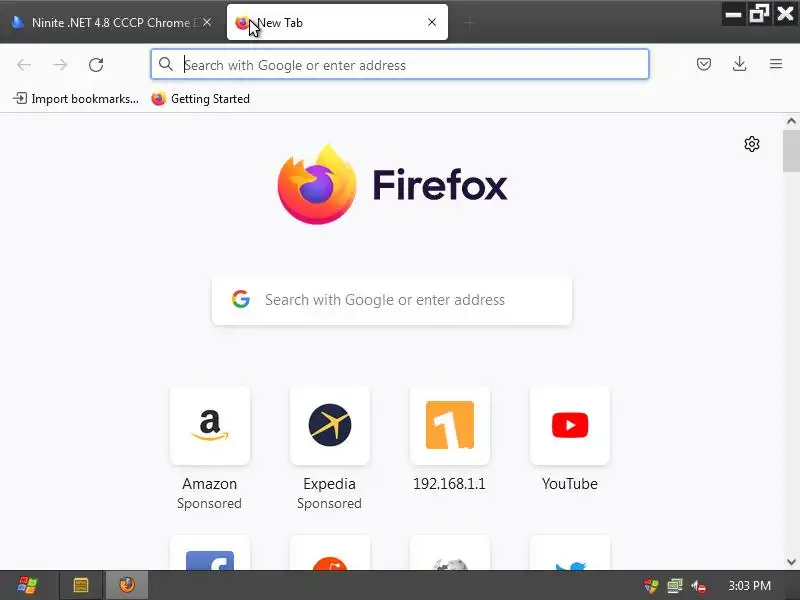Focus the address bar field
Screen dimensions: 800x600
click(399, 64)
